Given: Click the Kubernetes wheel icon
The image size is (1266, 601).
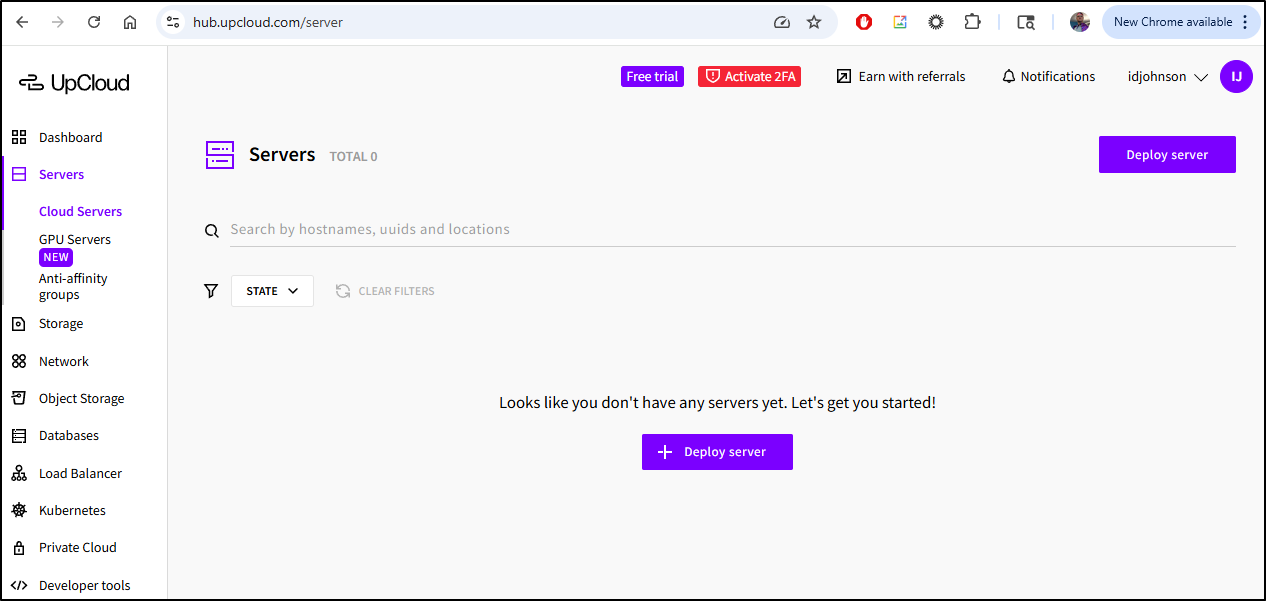Looking at the screenshot, I should [x=19, y=511].
